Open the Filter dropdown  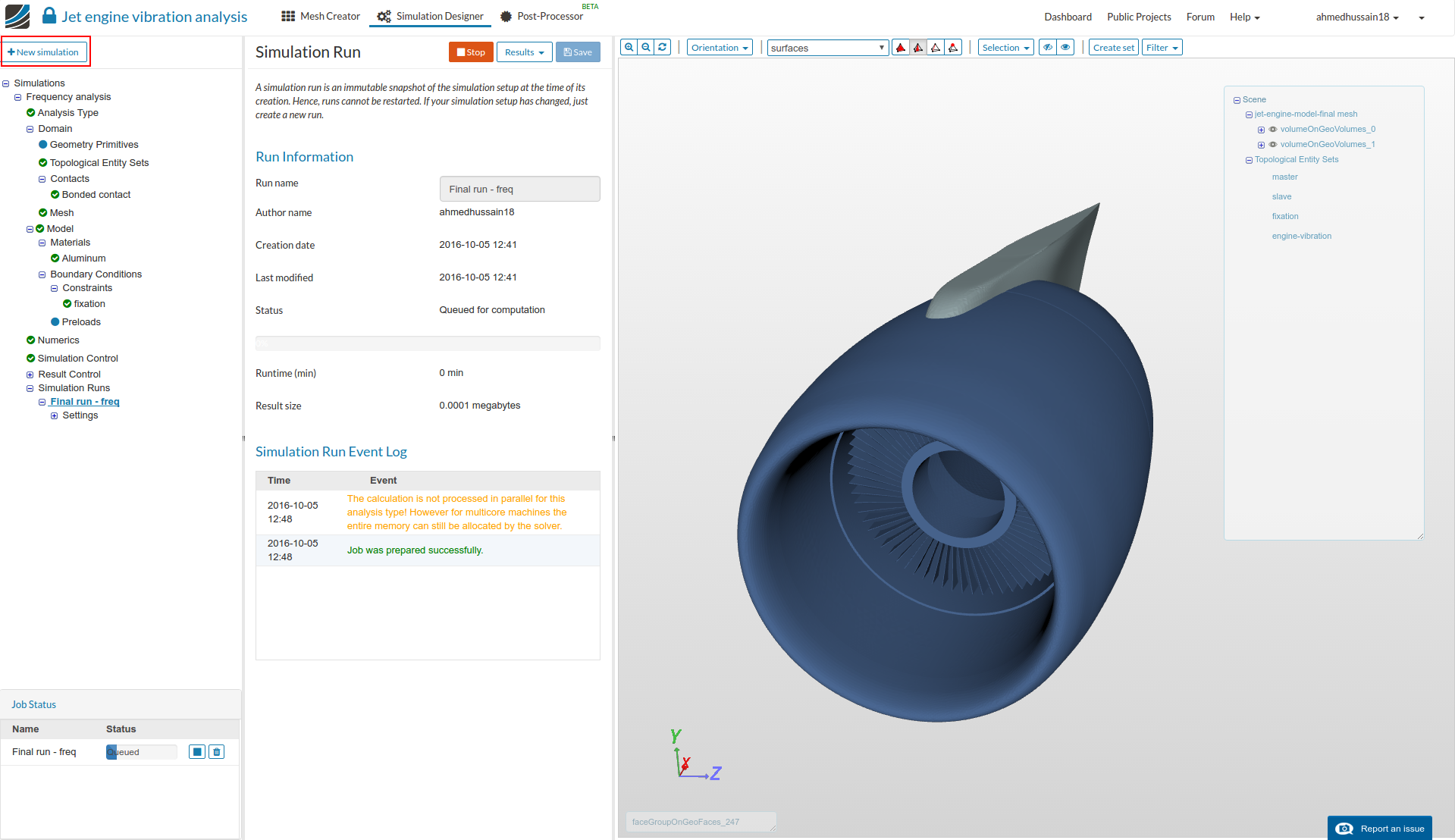point(1162,48)
